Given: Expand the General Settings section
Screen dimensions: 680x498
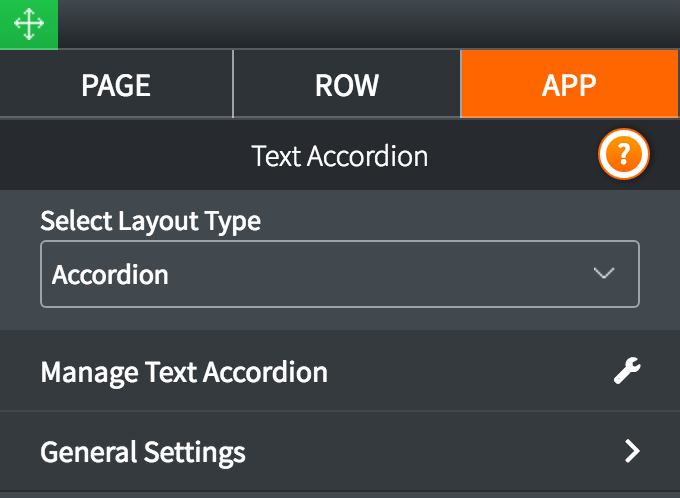Looking at the screenshot, I should click(x=340, y=451).
